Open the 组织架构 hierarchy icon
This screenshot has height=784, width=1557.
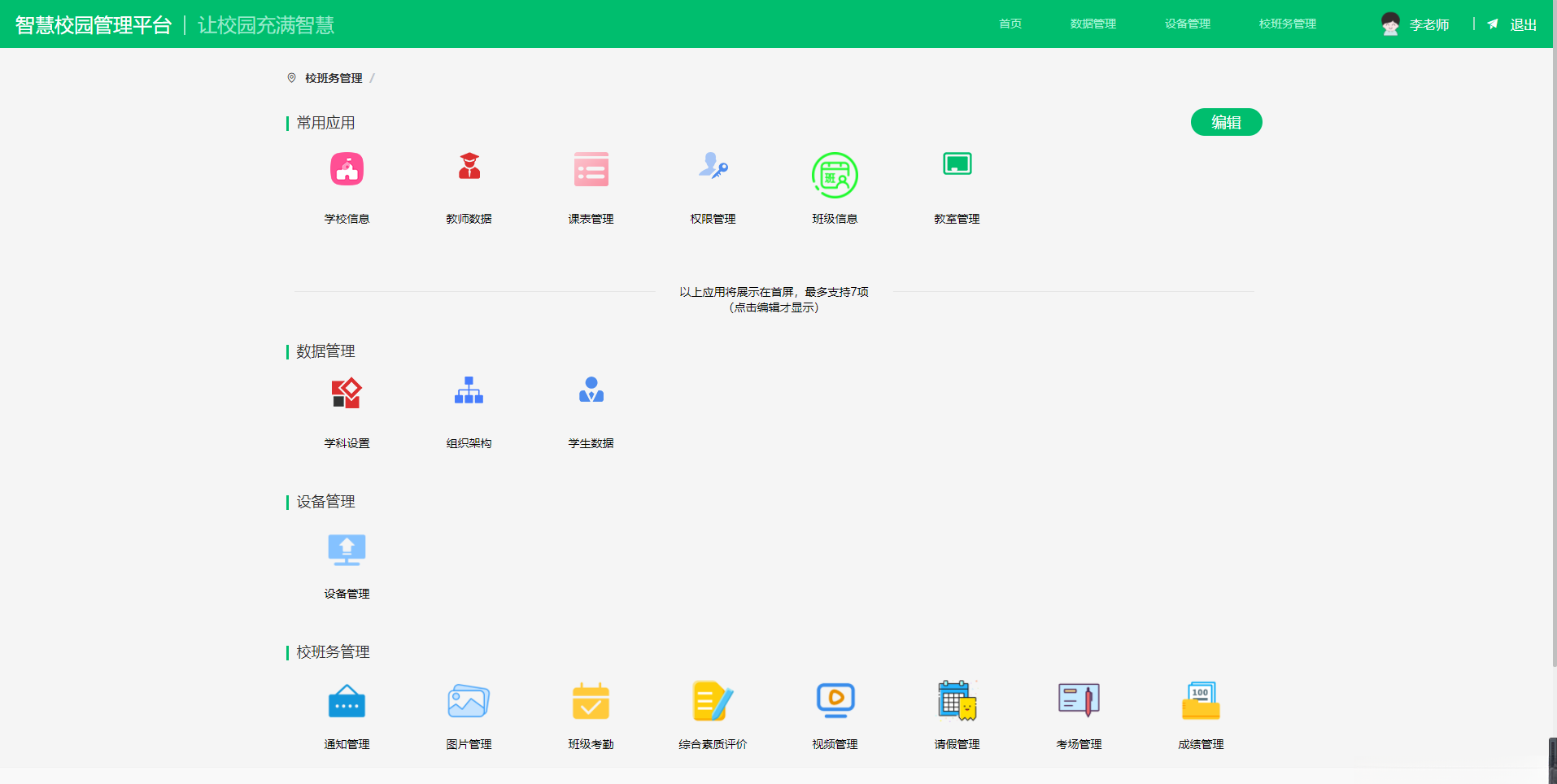(469, 390)
